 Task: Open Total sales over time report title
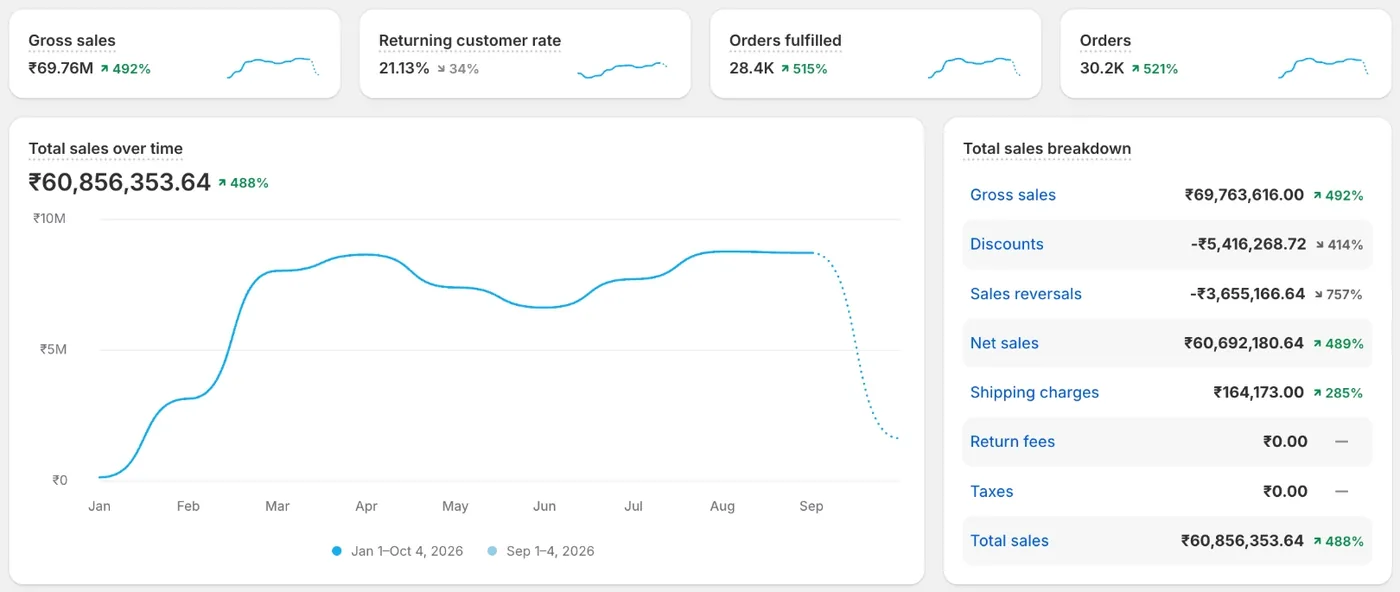[x=105, y=149]
